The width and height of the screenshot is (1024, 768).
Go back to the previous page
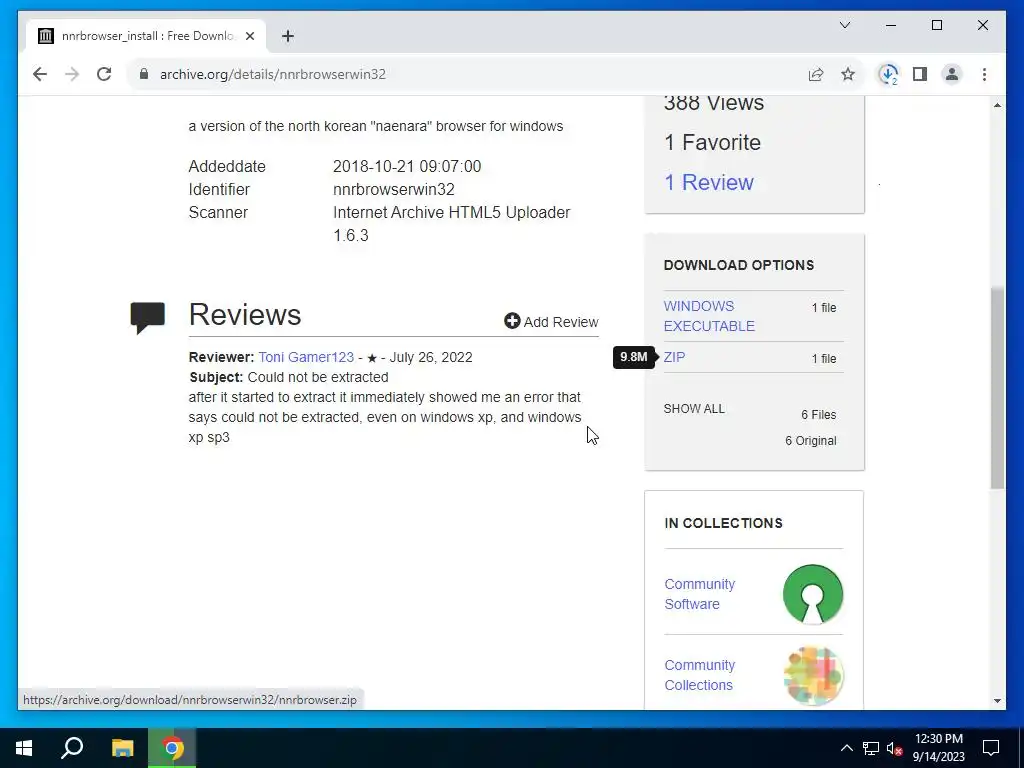40,74
